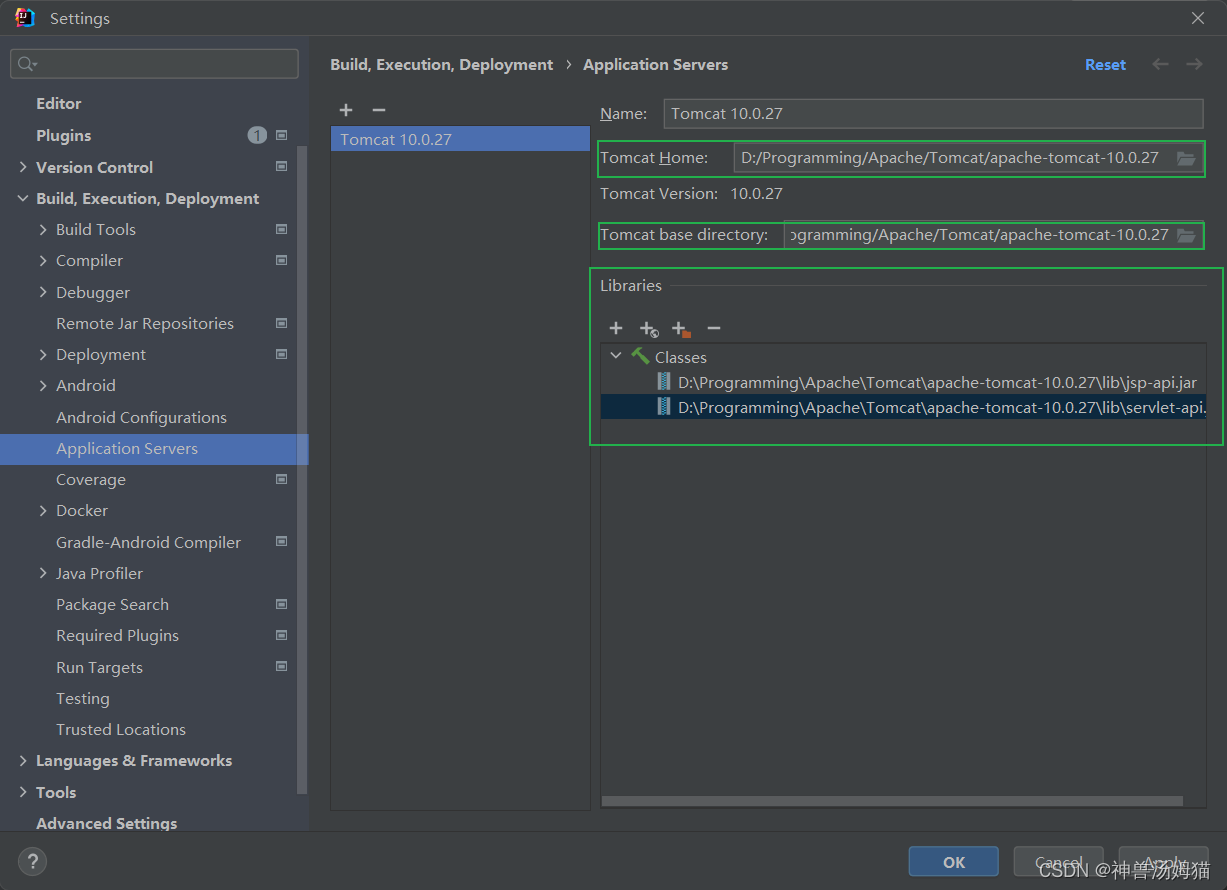Click project-level icon beside Deployment
The height and width of the screenshot is (890, 1227).
coord(281,354)
